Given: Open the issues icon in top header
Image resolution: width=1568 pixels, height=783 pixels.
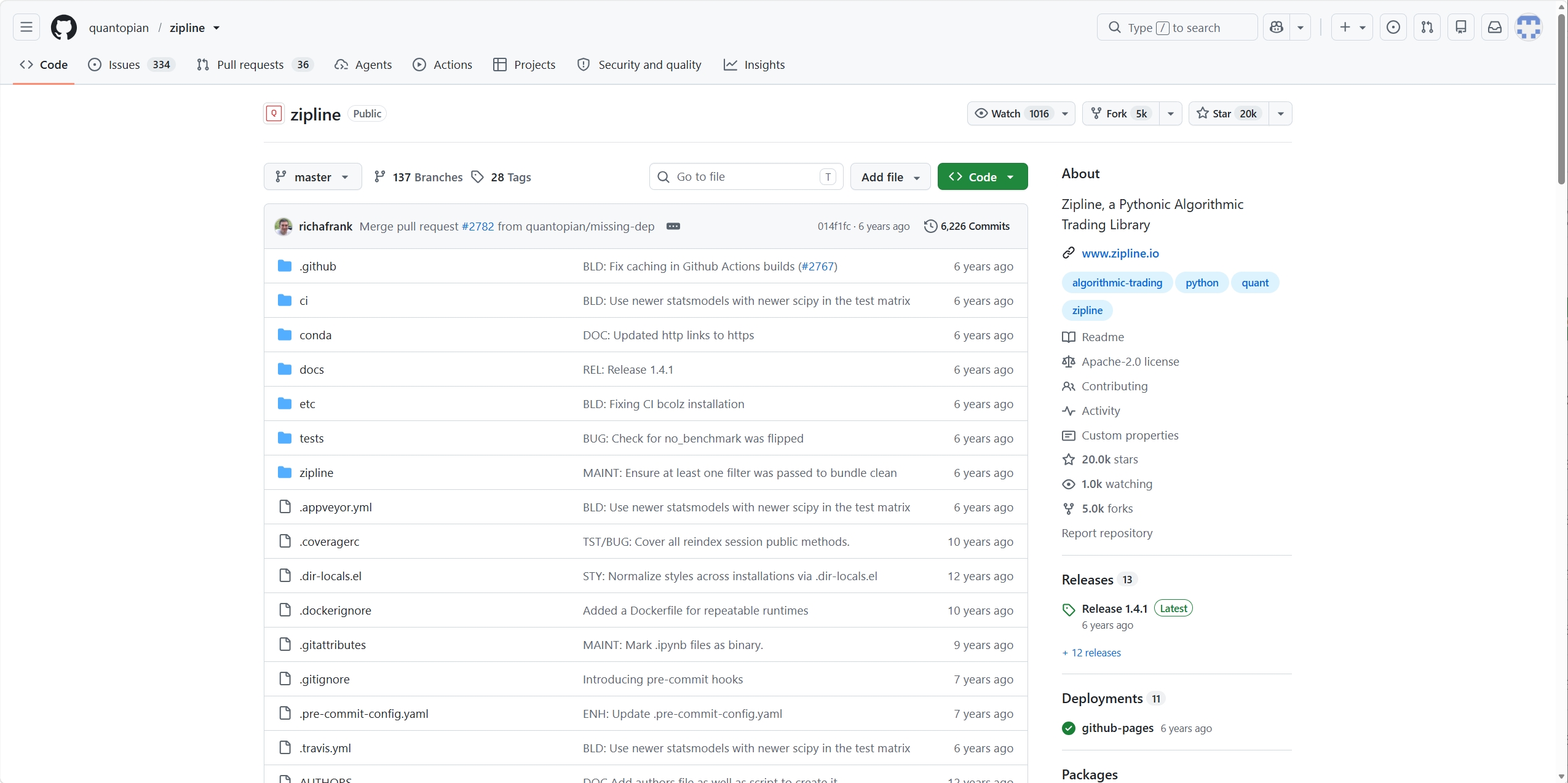Looking at the screenshot, I should pos(1393,27).
